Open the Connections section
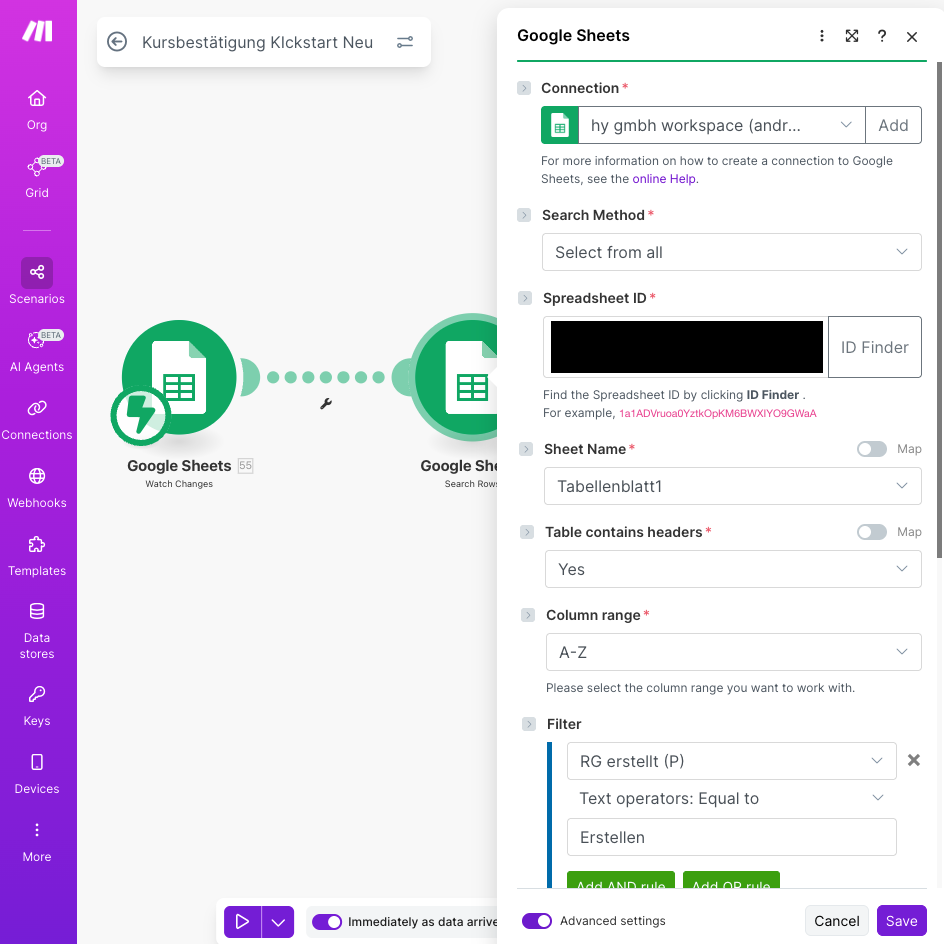The width and height of the screenshot is (944, 944). (37, 420)
